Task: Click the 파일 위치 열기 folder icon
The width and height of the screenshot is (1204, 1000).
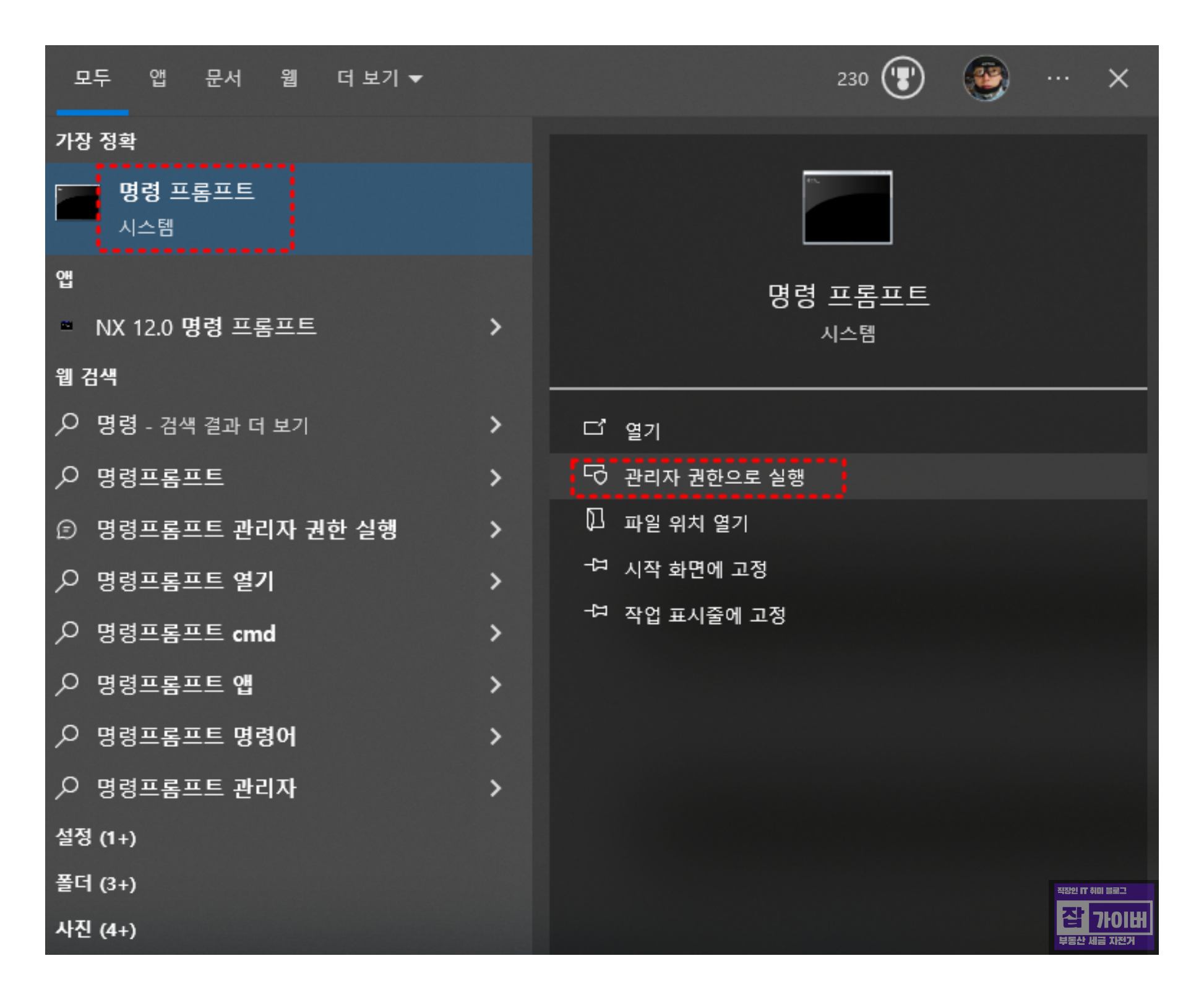Action: 595,520
